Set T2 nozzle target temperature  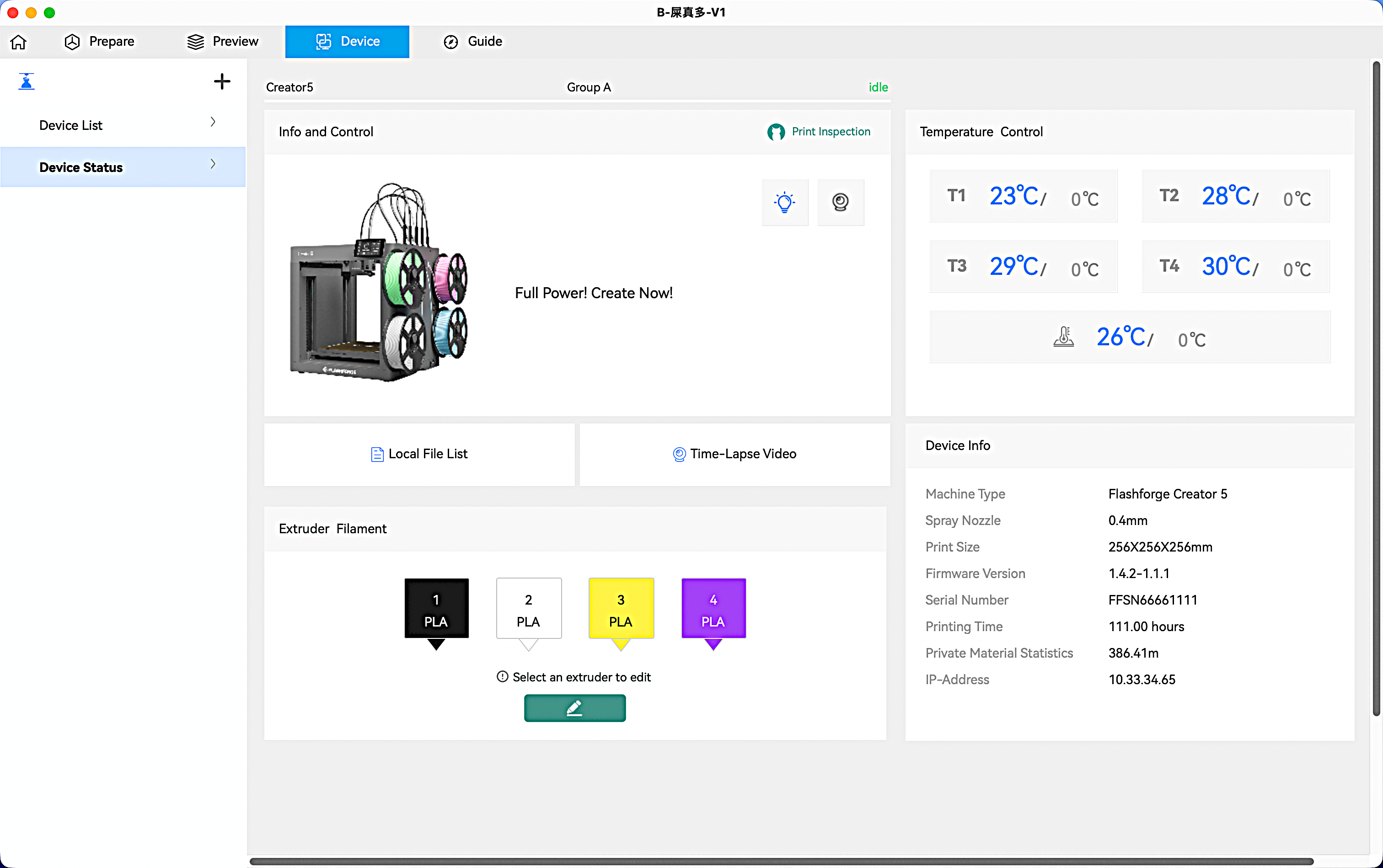1297,199
